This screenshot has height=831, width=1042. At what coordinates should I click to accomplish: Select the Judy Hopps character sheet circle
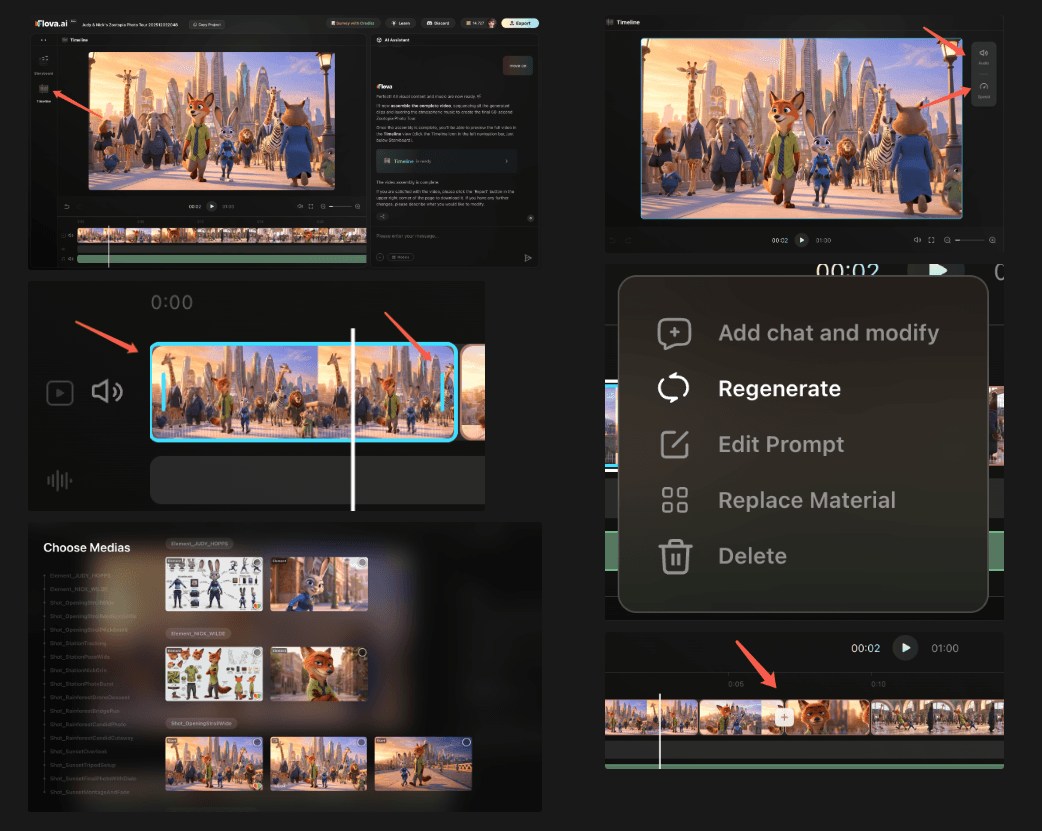coord(257,564)
